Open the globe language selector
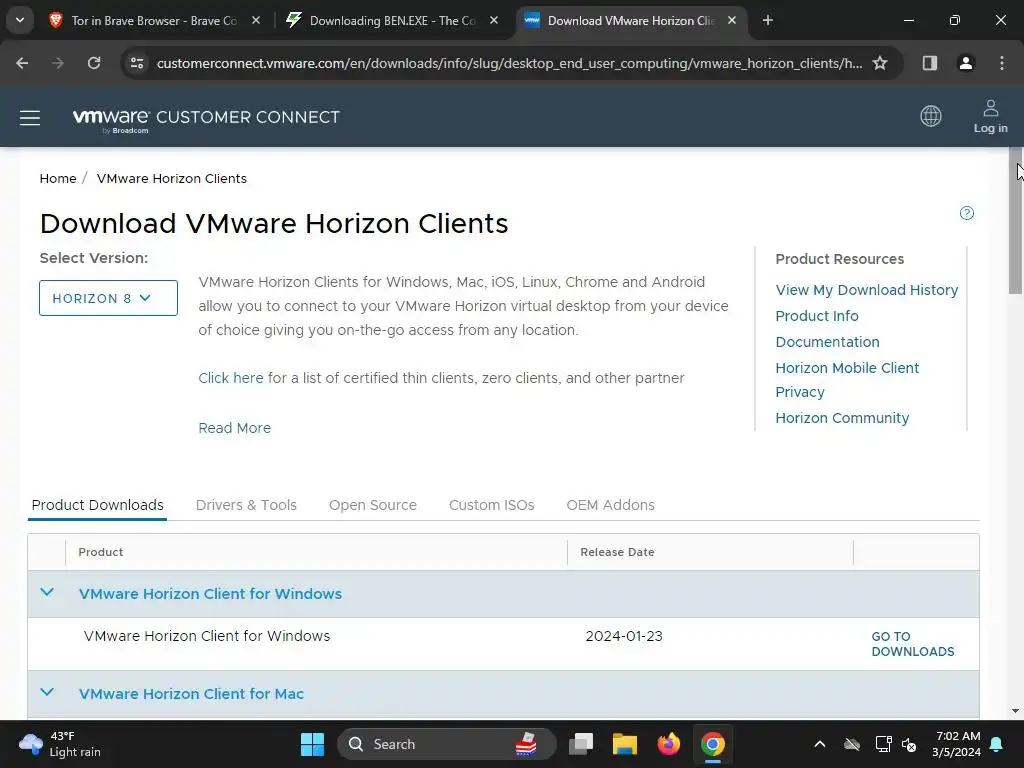The width and height of the screenshot is (1024, 768). click(x=931, y=116)
